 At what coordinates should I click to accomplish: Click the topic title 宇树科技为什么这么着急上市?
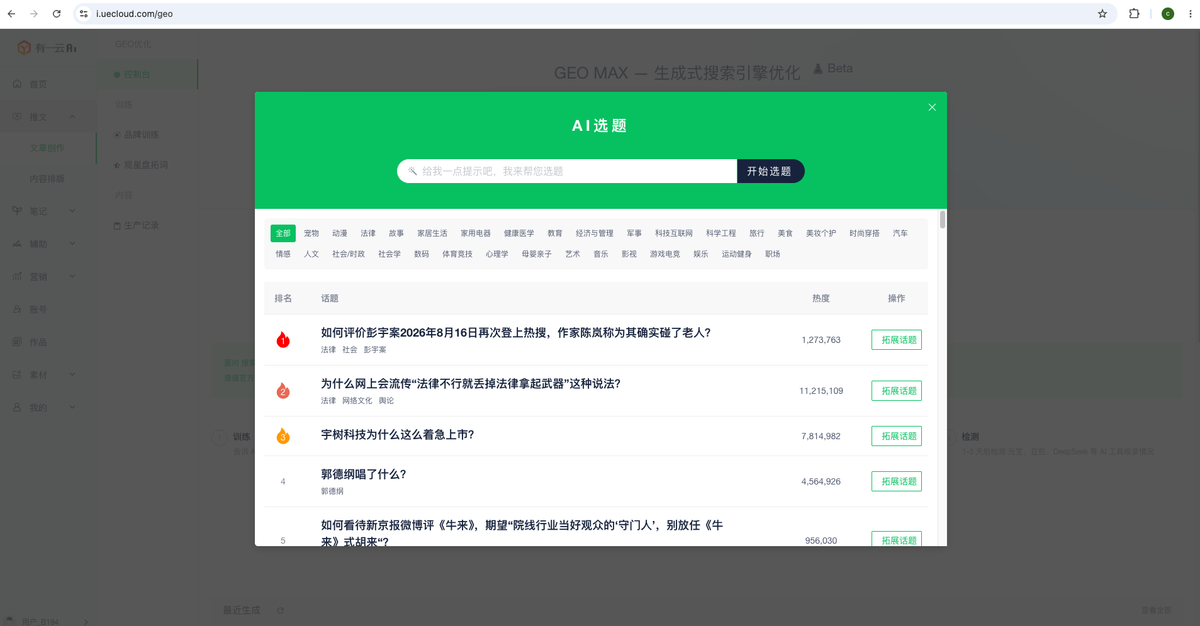click(x=397, y=435)
